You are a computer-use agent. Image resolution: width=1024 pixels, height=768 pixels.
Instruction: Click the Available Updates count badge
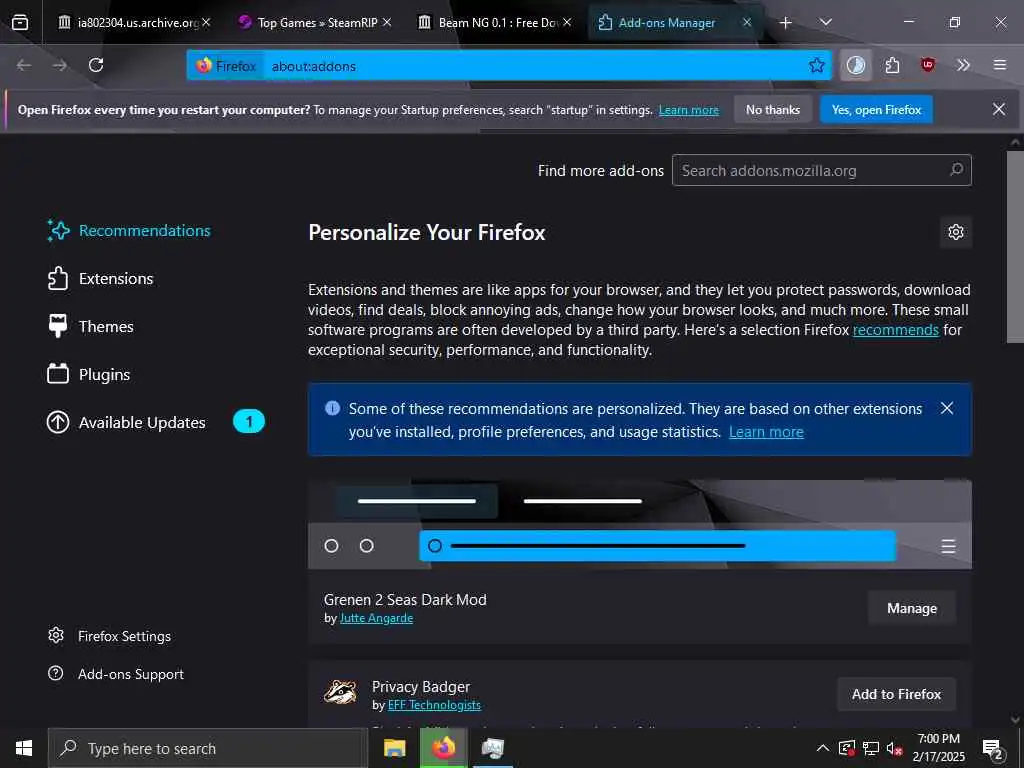tap(249, 422)
